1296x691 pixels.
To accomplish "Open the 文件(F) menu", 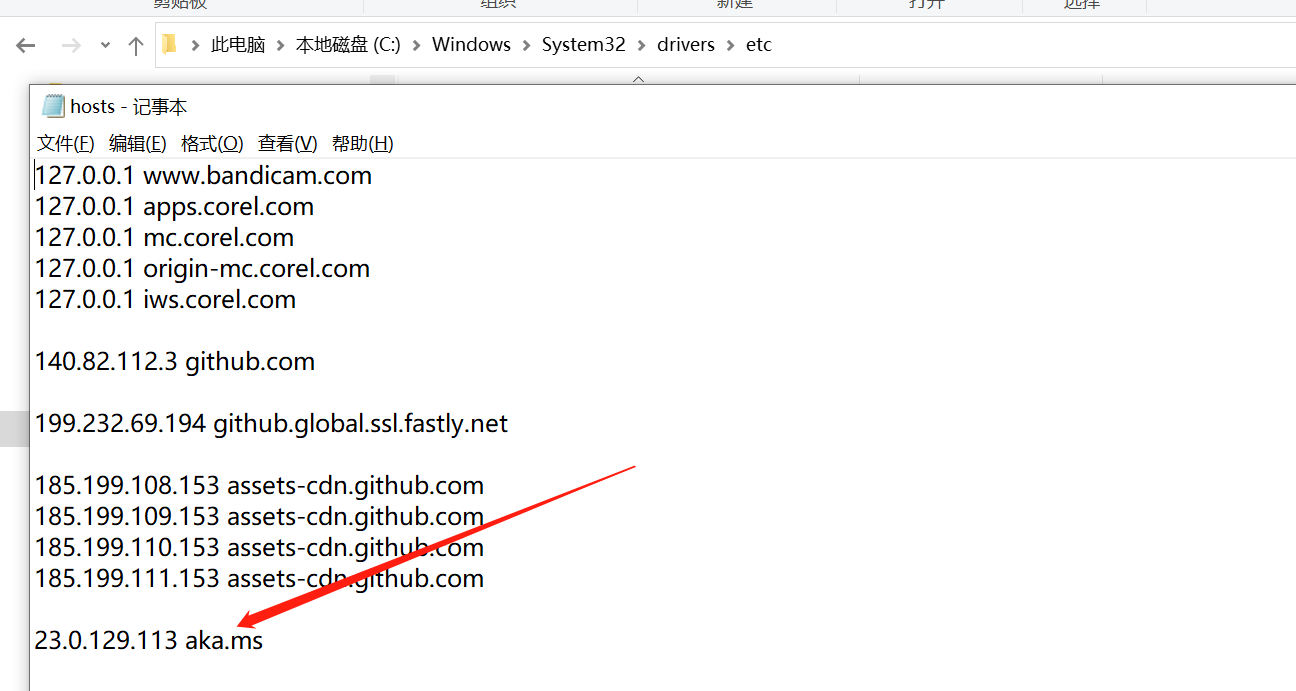I will (x=66, y=144).
